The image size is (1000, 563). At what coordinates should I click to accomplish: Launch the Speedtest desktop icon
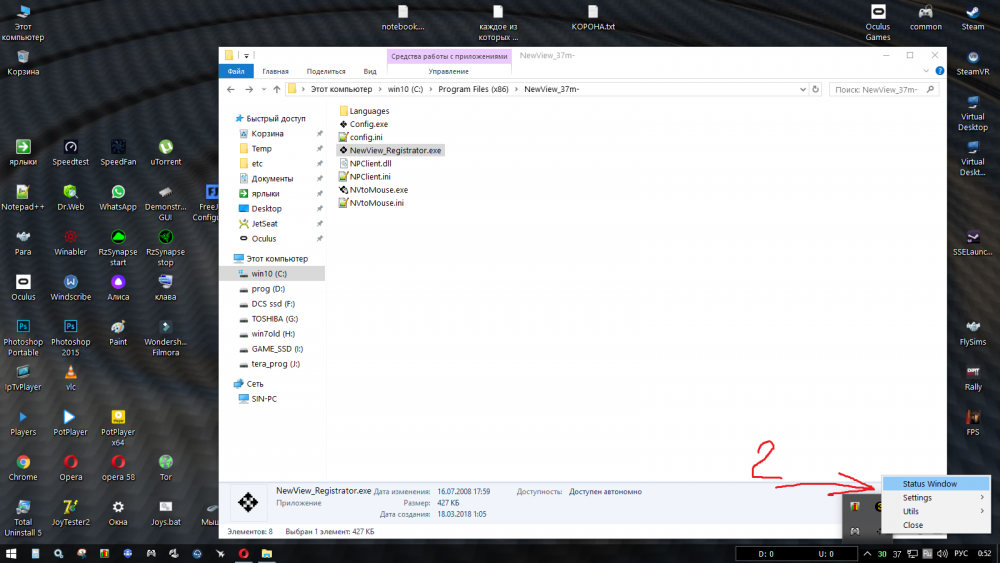71,152
